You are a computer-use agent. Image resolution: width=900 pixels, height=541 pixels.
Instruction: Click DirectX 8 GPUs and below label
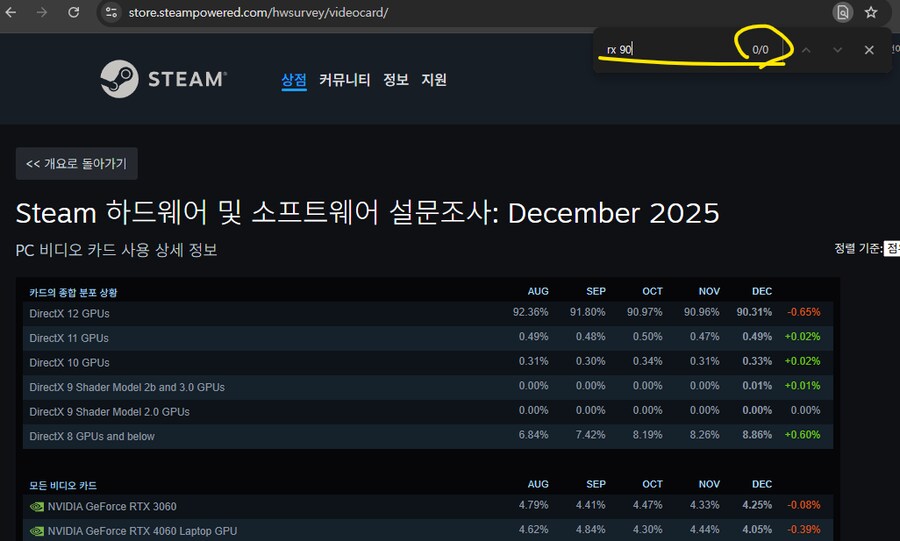[x=92, y=437]
